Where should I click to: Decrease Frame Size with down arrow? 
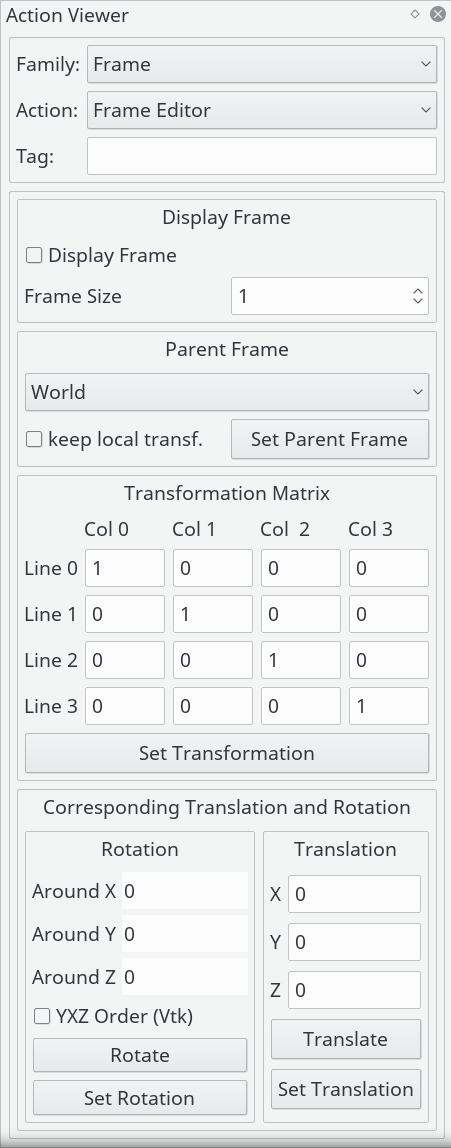[x=418, y=302]
